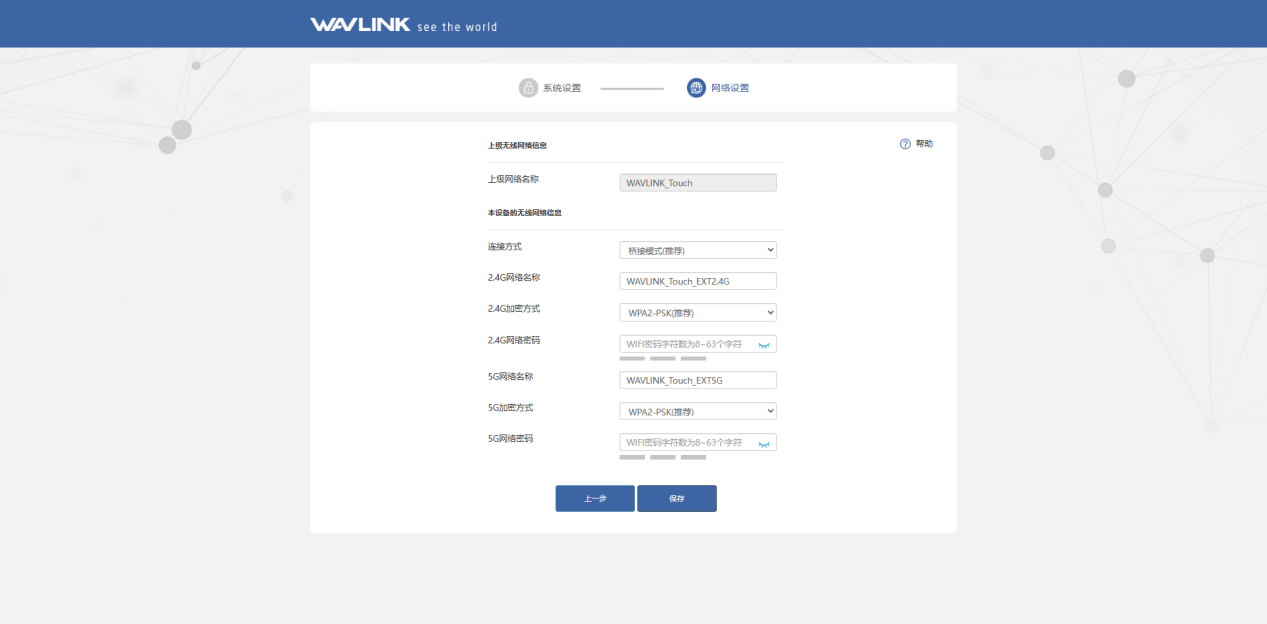
Task: Click the 保存 button
Action: coord(677,498)
